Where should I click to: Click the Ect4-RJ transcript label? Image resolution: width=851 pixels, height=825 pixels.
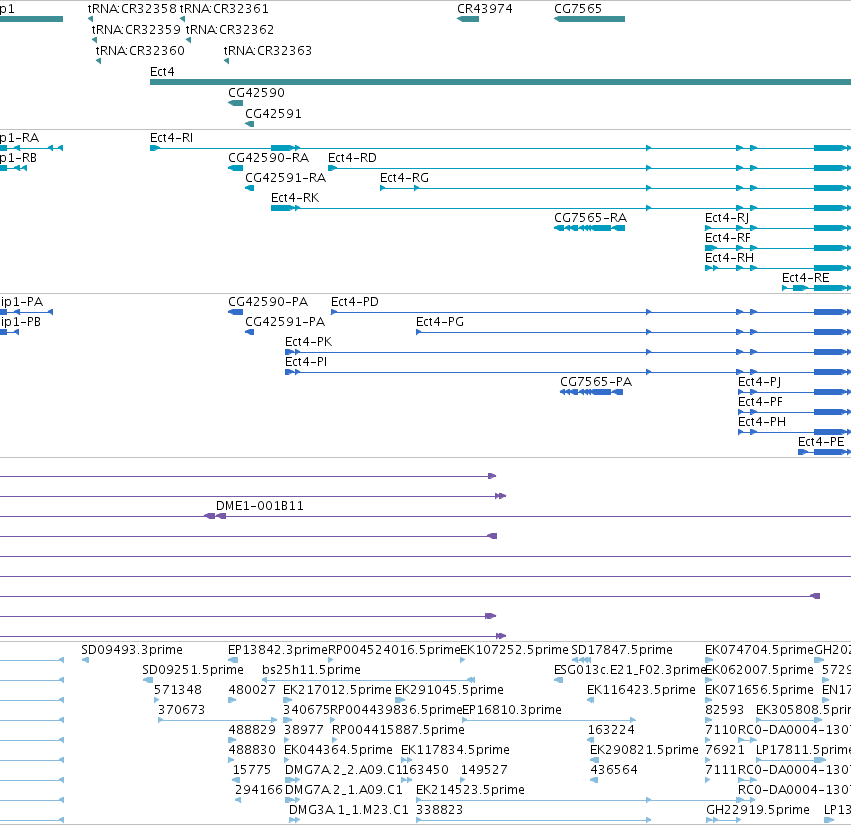coord(727,218)
